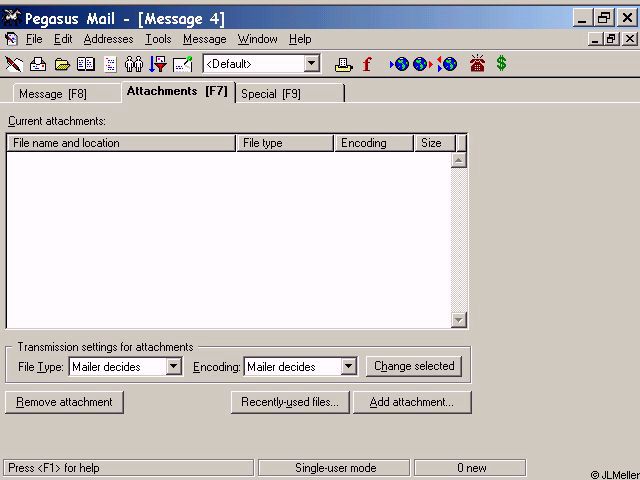Click the Pegasus document icon left of File
The image size is (640, 480).
pos(11,39)
